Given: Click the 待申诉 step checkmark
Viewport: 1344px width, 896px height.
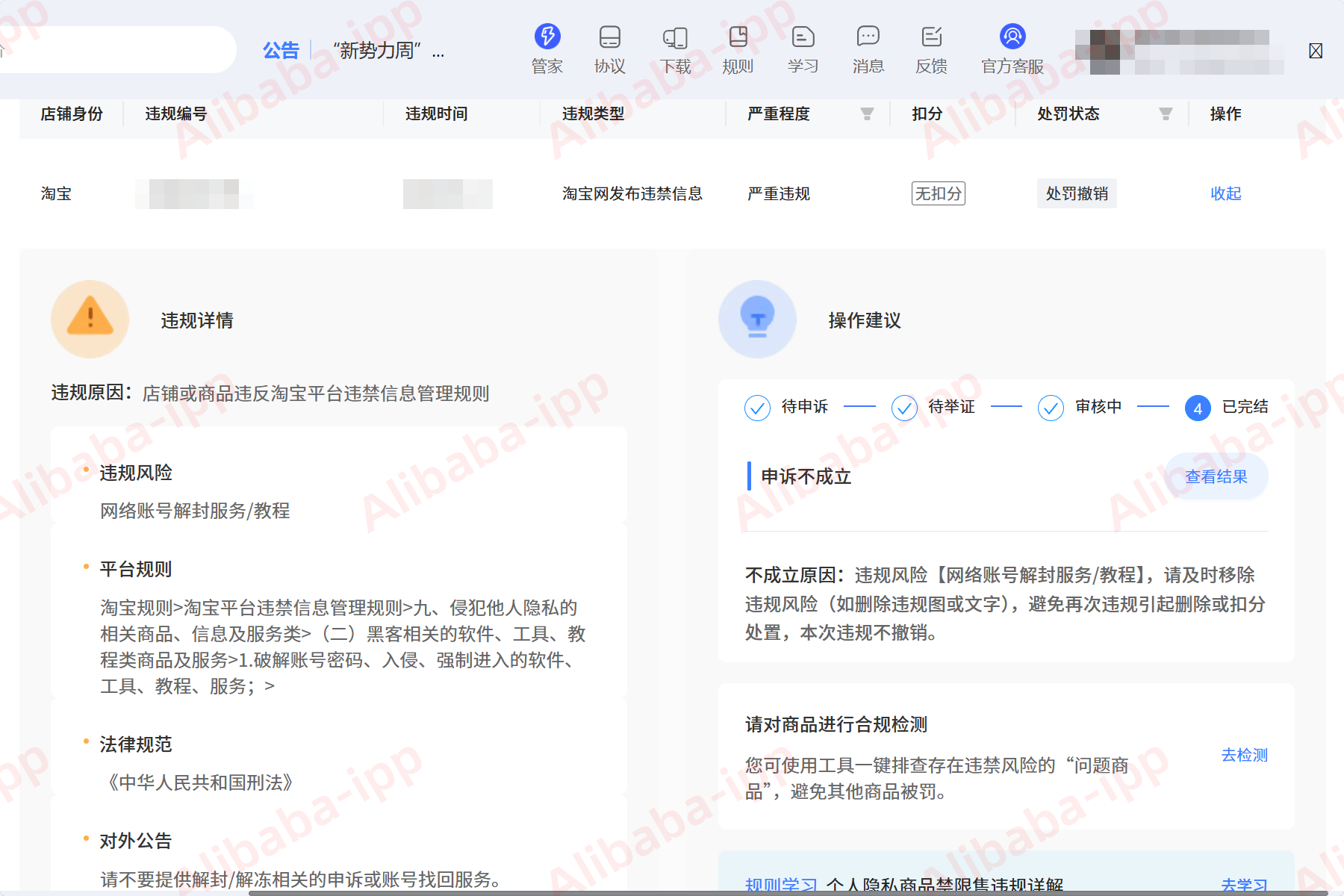Looking at the screenshot, I should 757,408.
